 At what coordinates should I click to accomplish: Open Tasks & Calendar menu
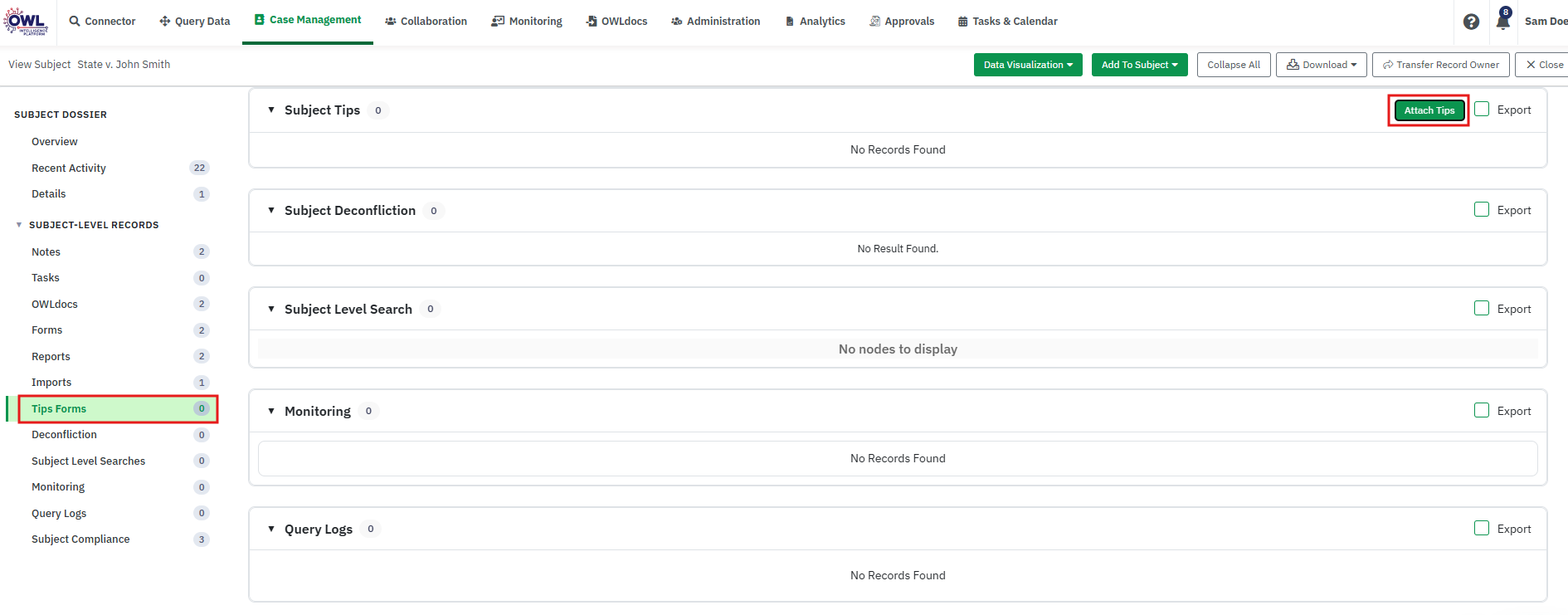(x=1008, y=21)
